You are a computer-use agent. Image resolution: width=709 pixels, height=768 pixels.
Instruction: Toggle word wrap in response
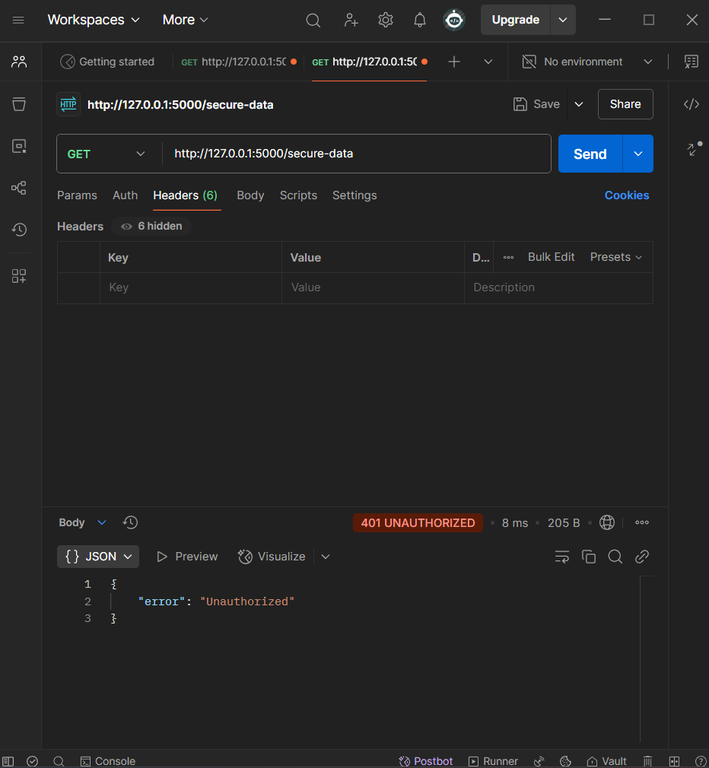coord(562,557)
